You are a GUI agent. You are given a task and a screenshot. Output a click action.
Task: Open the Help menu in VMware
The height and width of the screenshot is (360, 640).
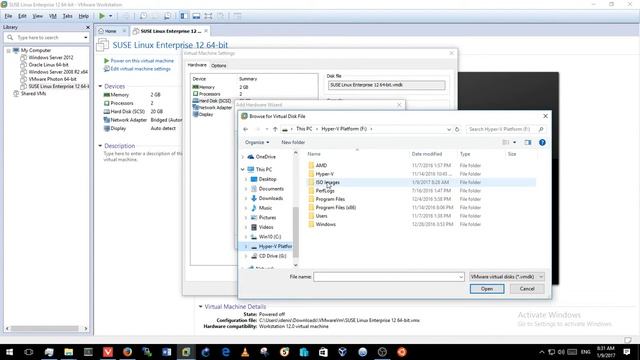click(x=83, y=16)
